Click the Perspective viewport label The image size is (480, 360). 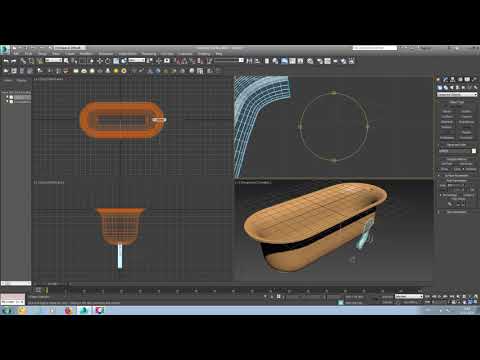tap(253, 182)
